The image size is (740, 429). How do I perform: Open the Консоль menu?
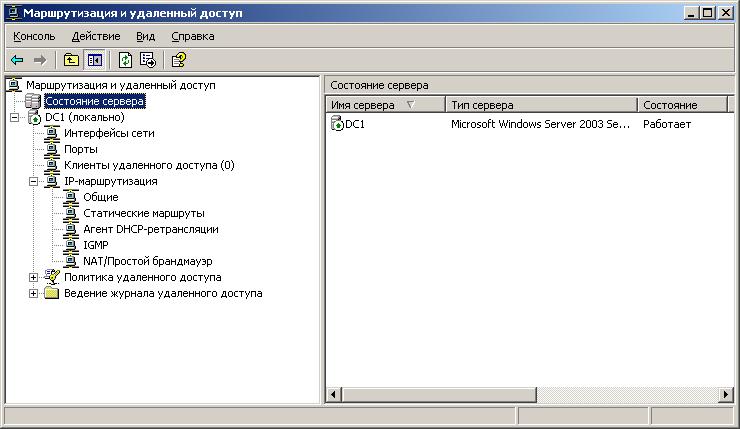34,36
